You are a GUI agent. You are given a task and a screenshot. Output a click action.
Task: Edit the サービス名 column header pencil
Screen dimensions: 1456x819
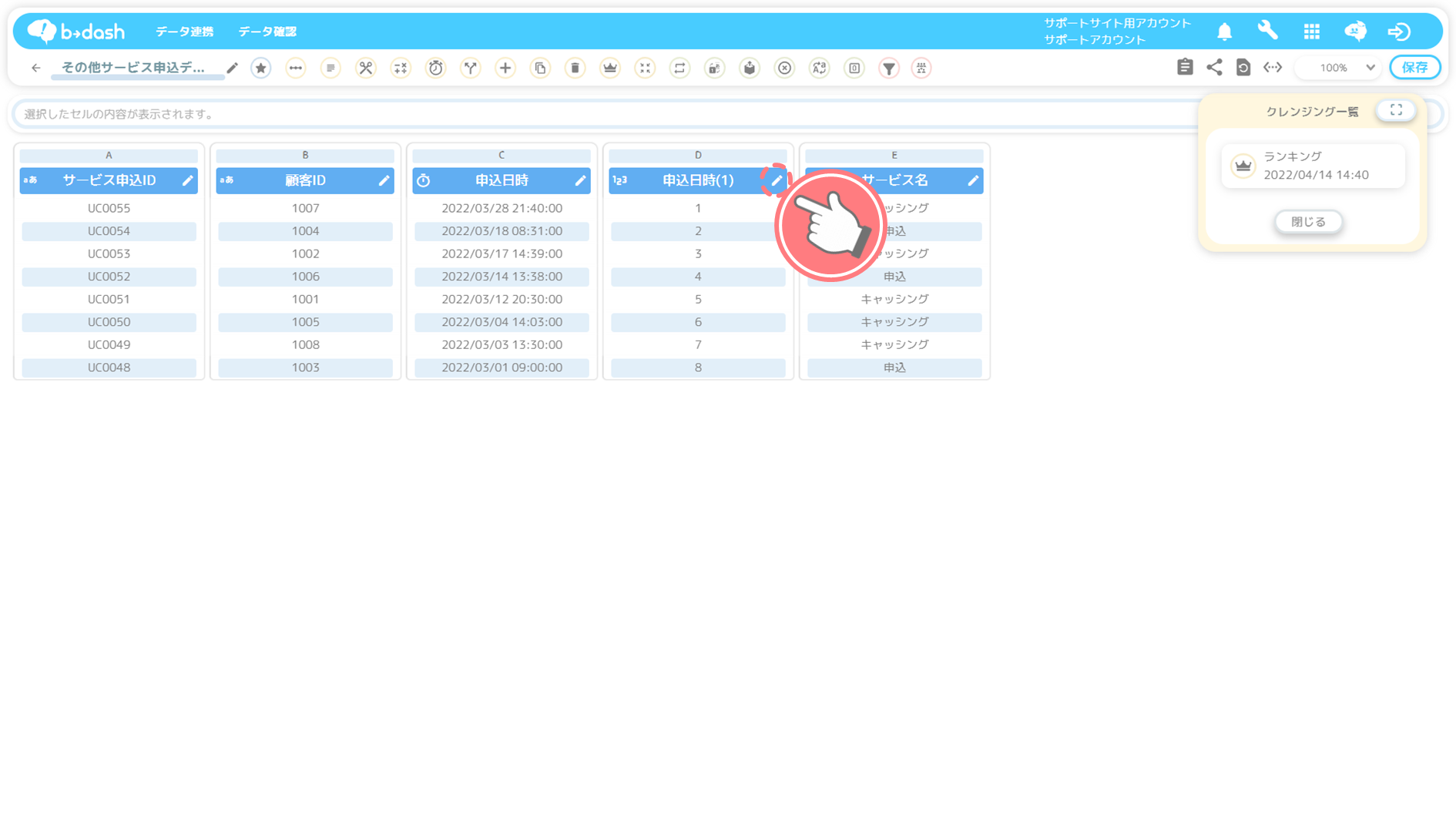click(973, 180)
